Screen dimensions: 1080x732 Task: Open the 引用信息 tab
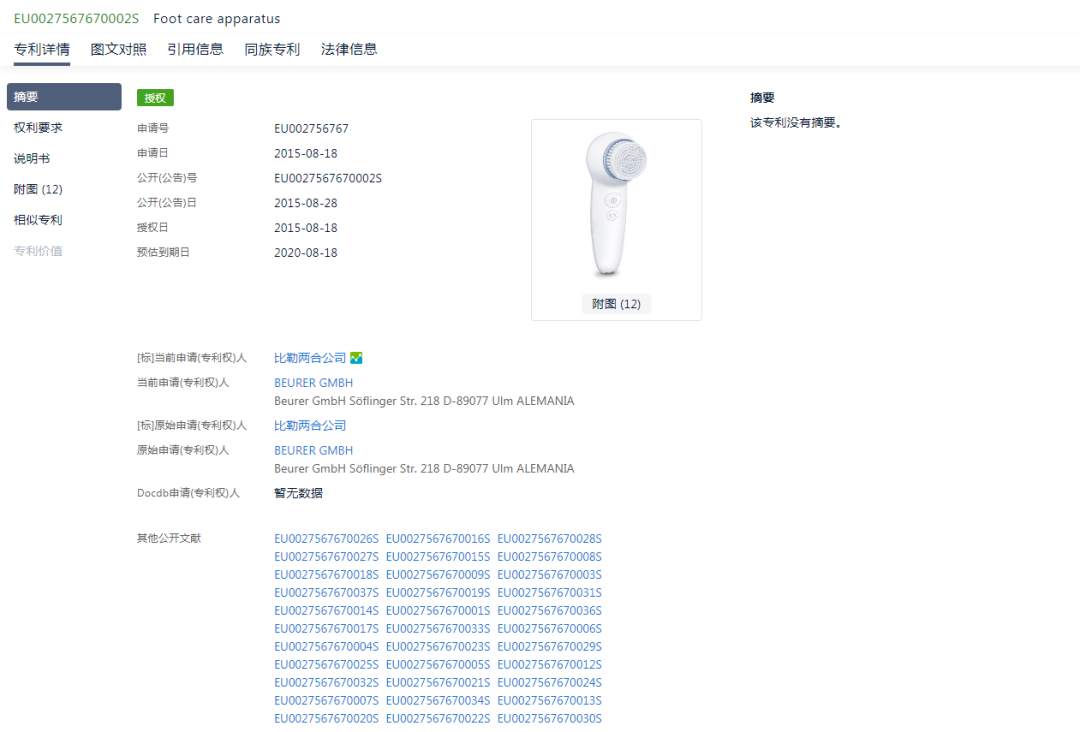tap(196, 50)
